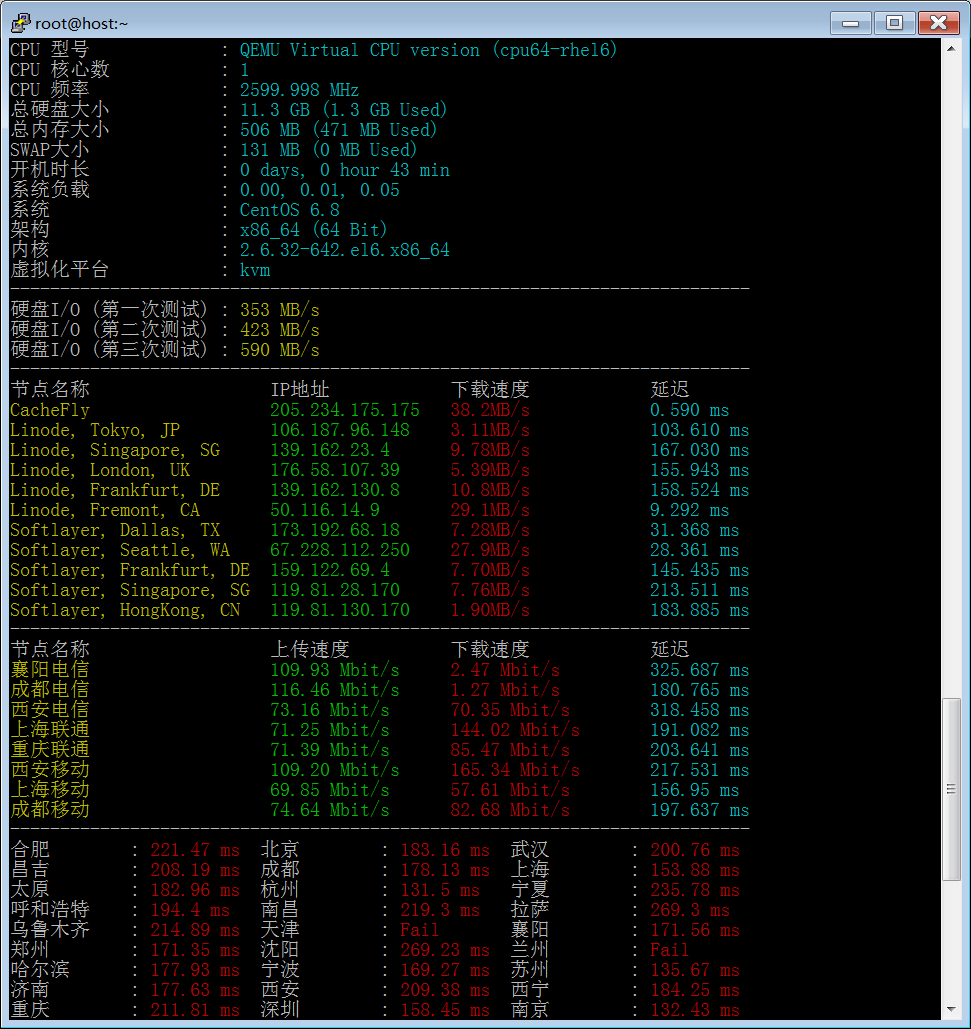Click Softlayer, Dallas, TX node

coord(115,530)
